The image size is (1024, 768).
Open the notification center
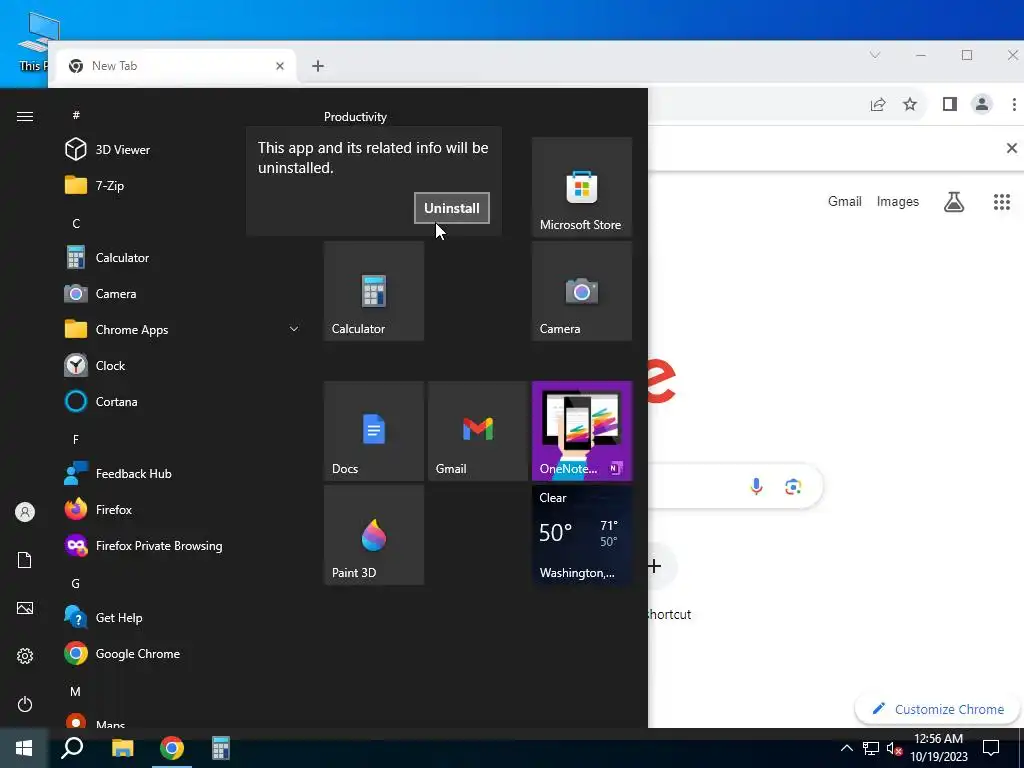tap(991, 748)
